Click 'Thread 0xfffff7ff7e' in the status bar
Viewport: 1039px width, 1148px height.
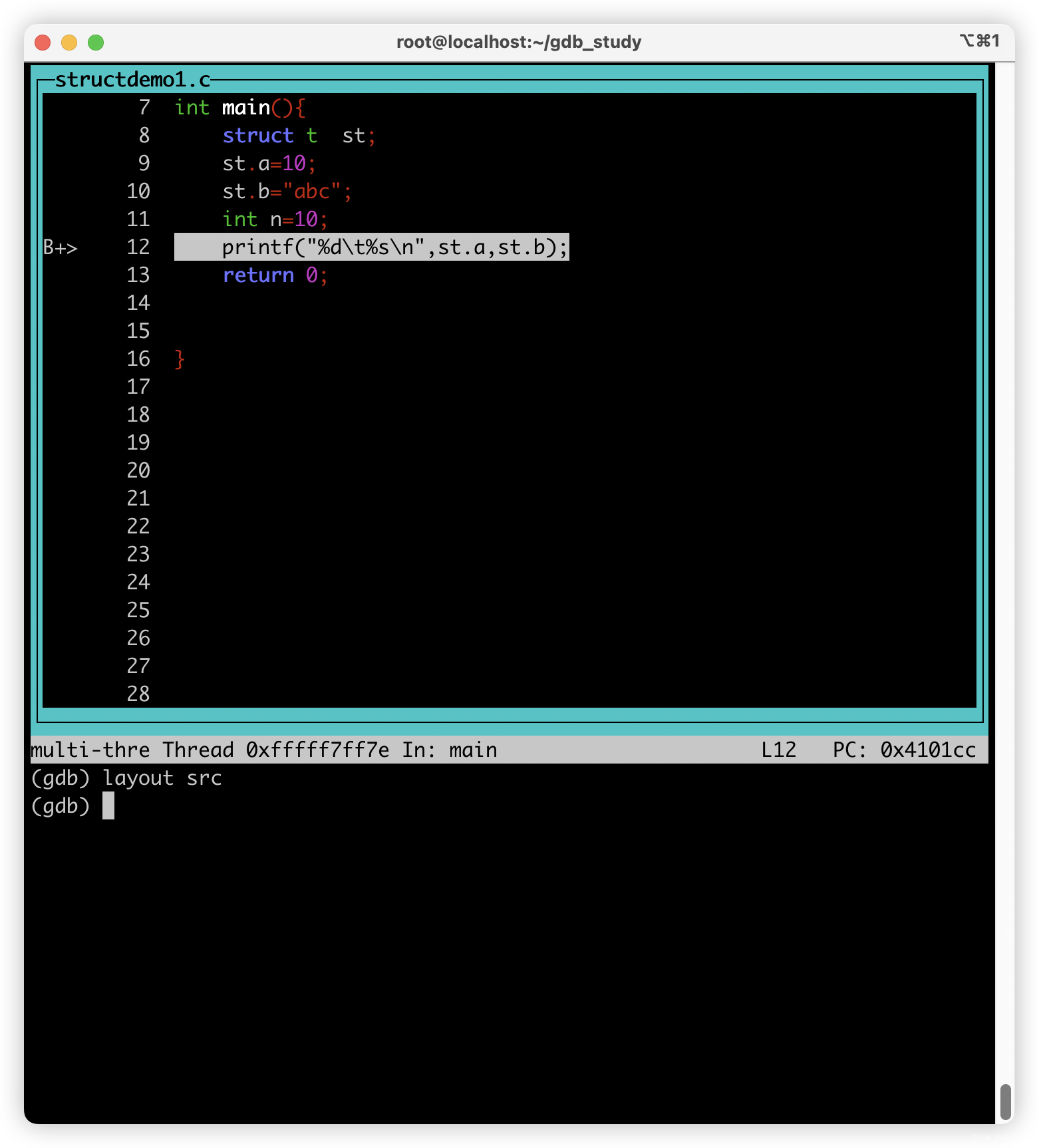pyautogui.click(x=276, y=750)
